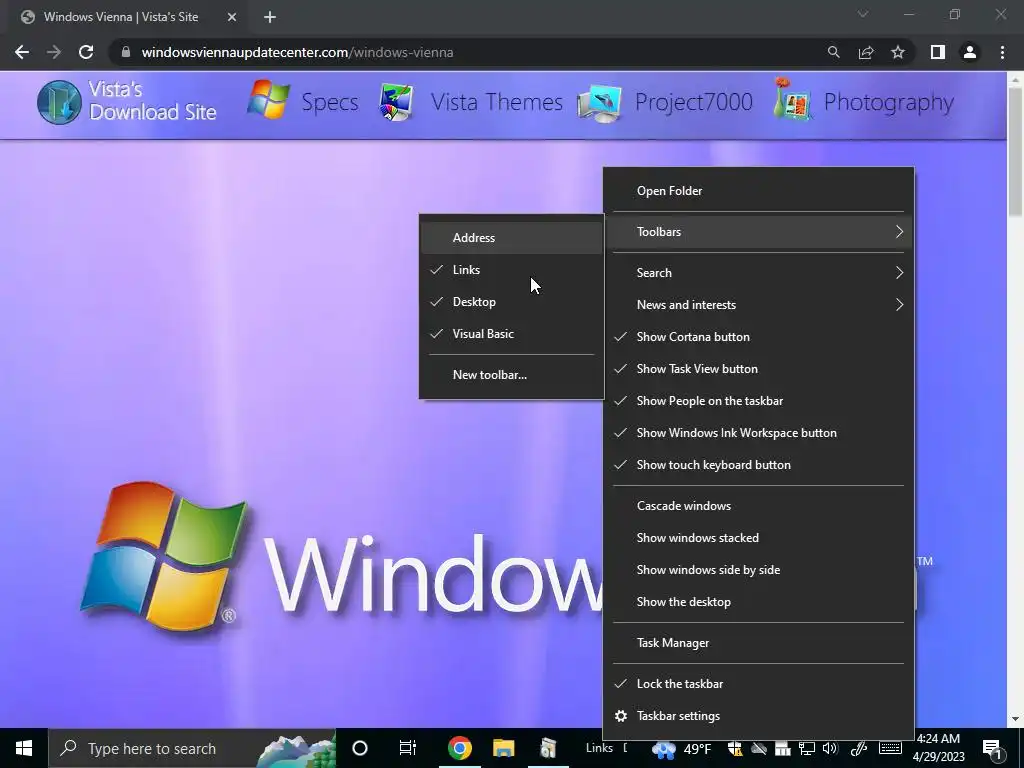Expand the Toolbars submenu
This screenshot has width=1024, height=768.
point(758,232)
